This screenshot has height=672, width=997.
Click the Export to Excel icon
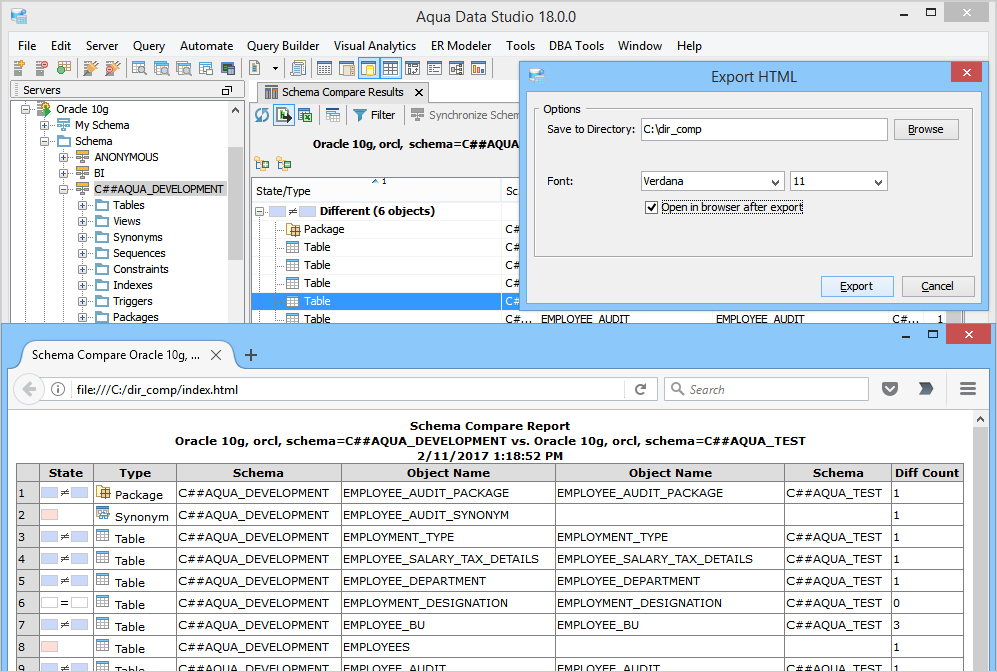click(x=305, y=115)
